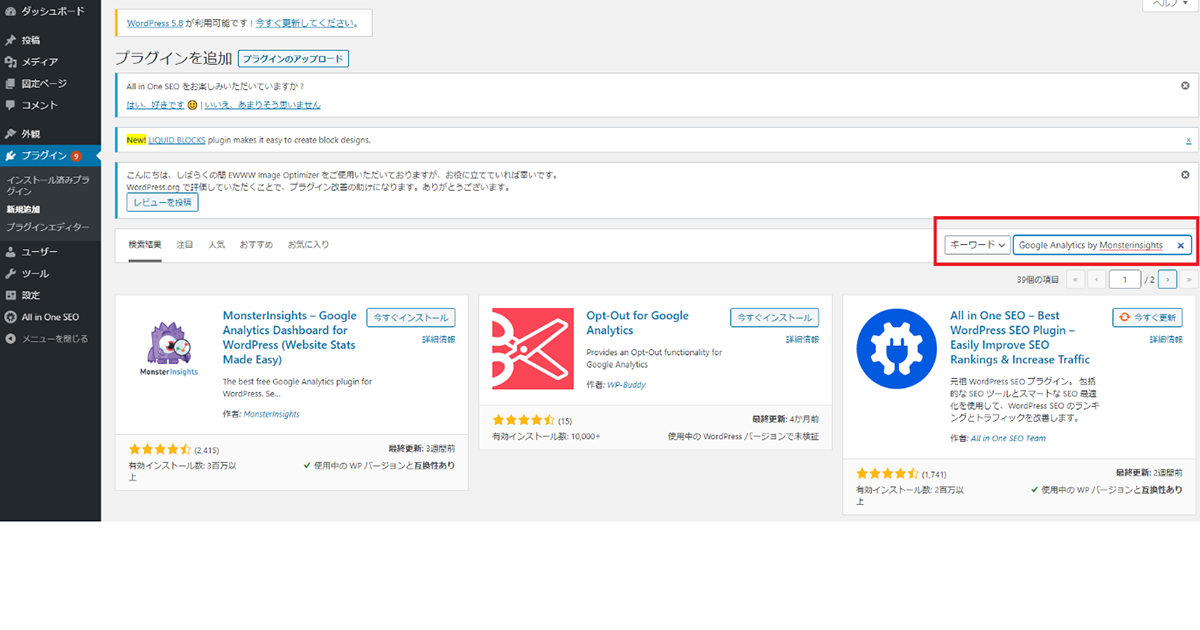Screen dimensions: 1200x630
Task: Open 固定ページ (Pages) in the sidebar
Action: (12, 84)
